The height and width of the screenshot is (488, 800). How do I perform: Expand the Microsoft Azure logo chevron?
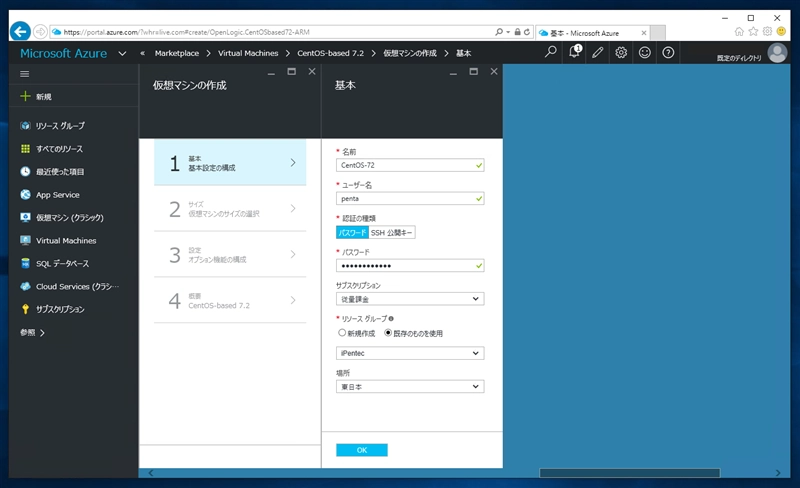point(122,53)
